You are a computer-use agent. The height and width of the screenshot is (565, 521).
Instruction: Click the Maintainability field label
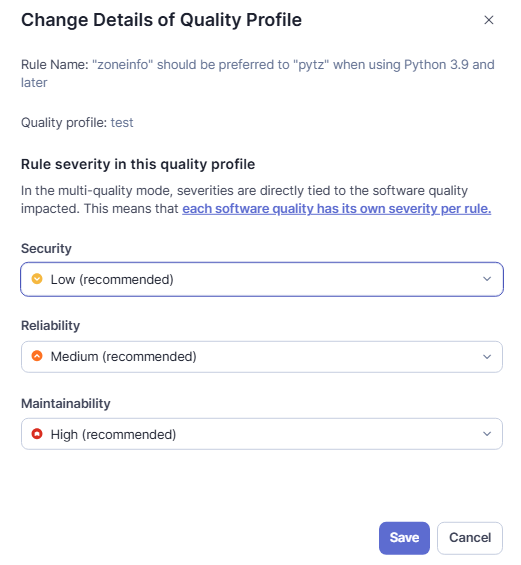66,404
